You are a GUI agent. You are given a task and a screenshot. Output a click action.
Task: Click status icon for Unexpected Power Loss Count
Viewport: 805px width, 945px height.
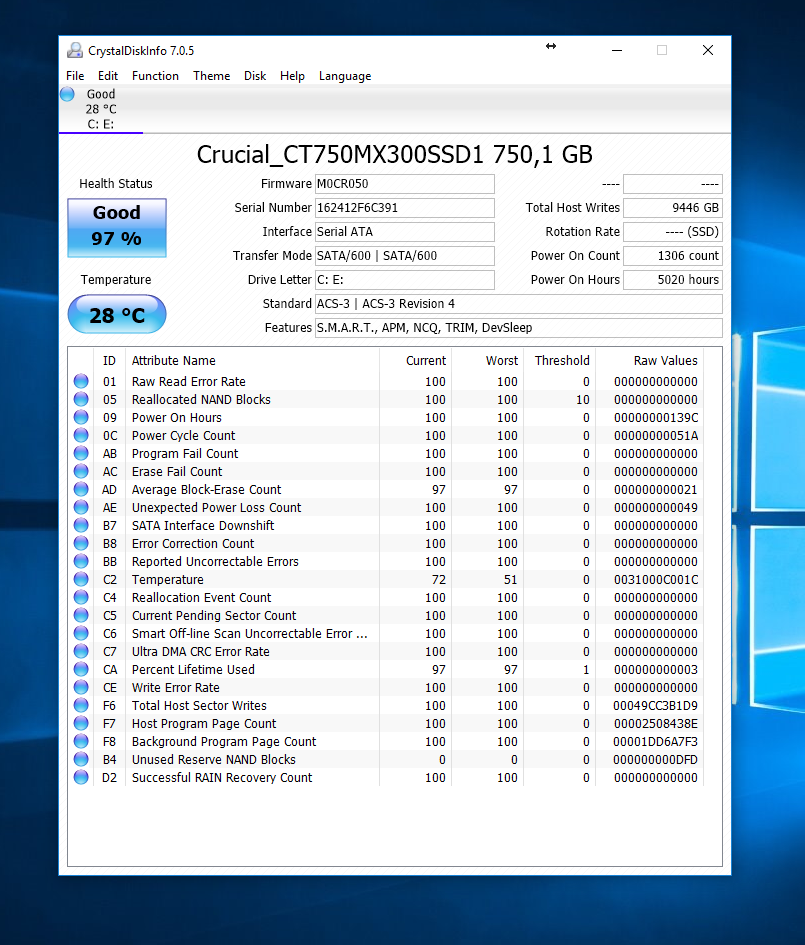click(x=81, y=507)
